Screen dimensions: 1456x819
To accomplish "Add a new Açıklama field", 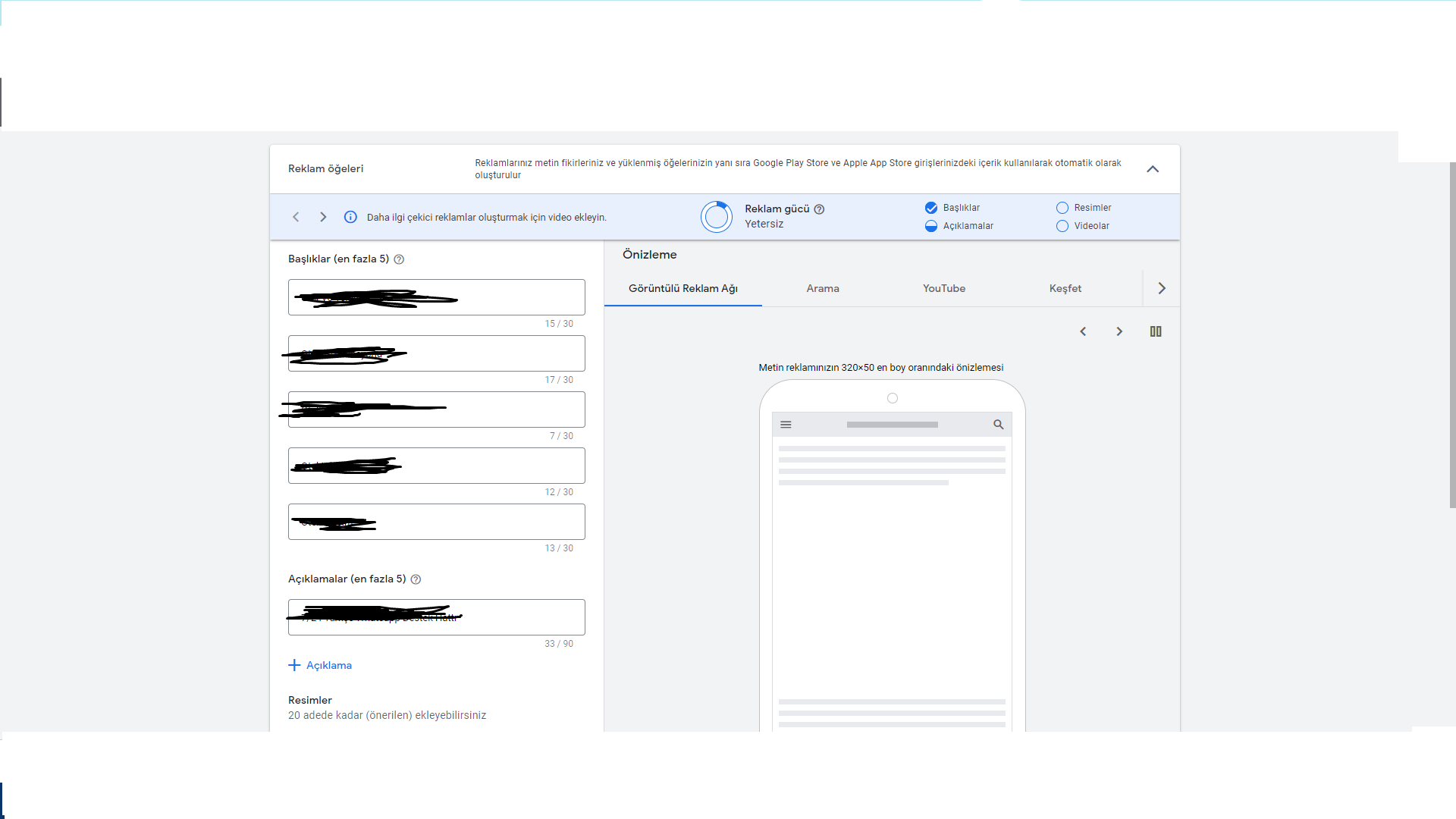I will 320,665.
